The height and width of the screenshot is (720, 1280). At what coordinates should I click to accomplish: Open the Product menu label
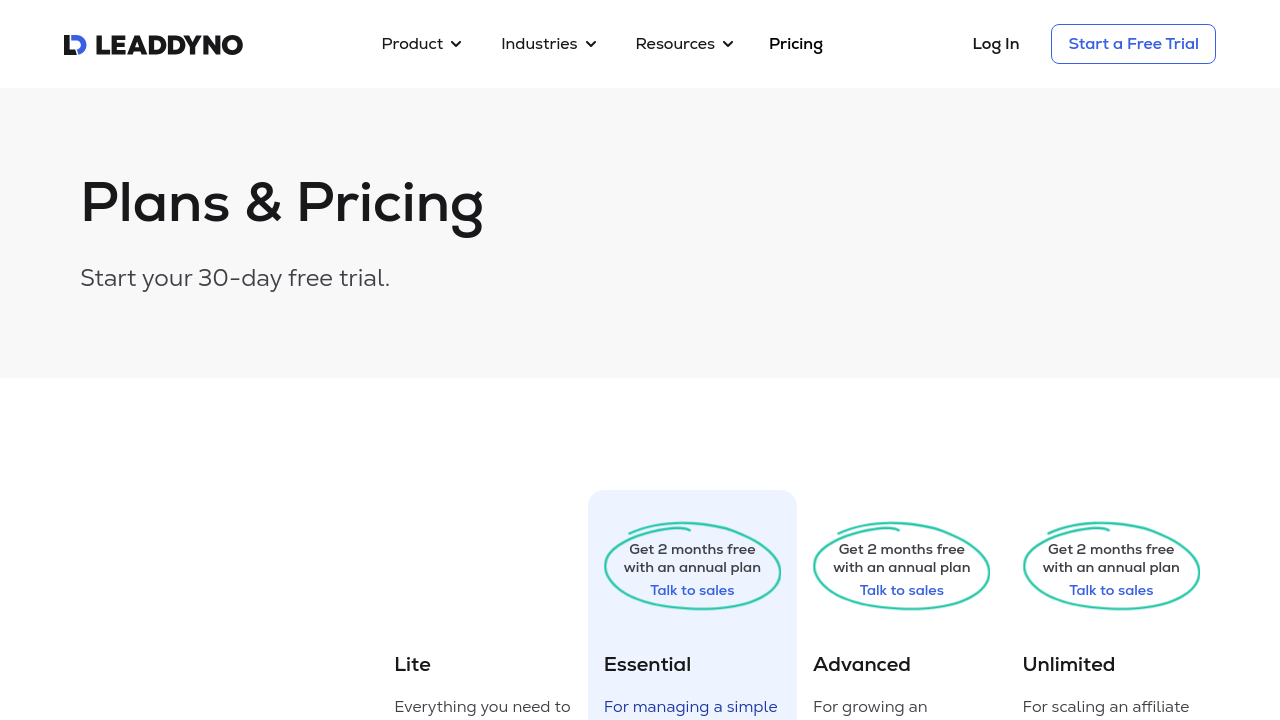(412, 44)
